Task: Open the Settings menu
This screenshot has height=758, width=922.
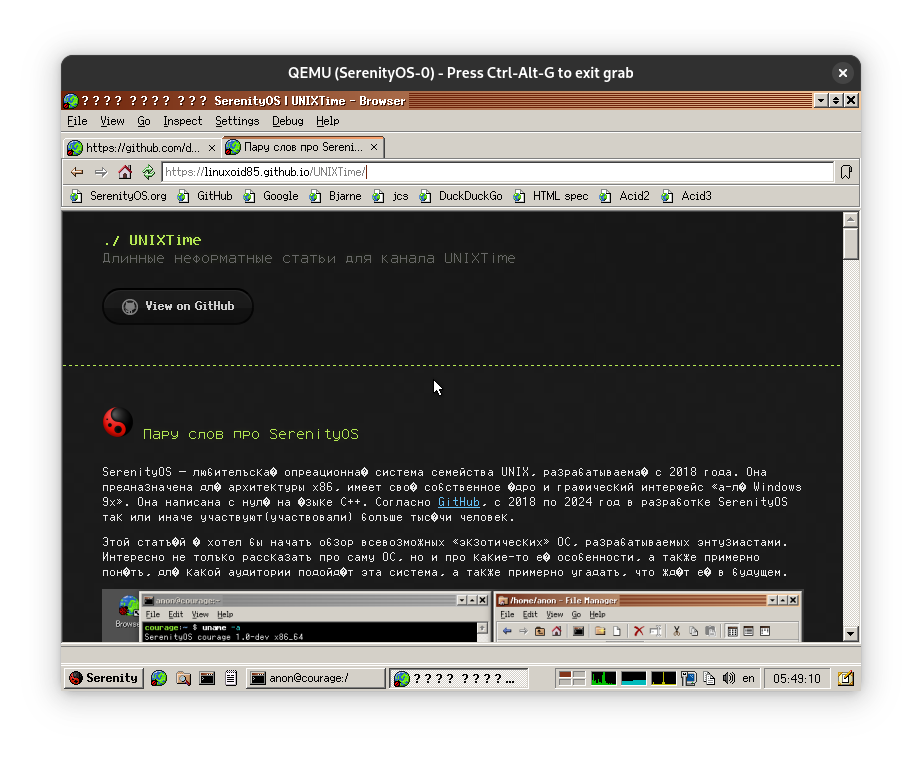Action: tap(237, 121)
